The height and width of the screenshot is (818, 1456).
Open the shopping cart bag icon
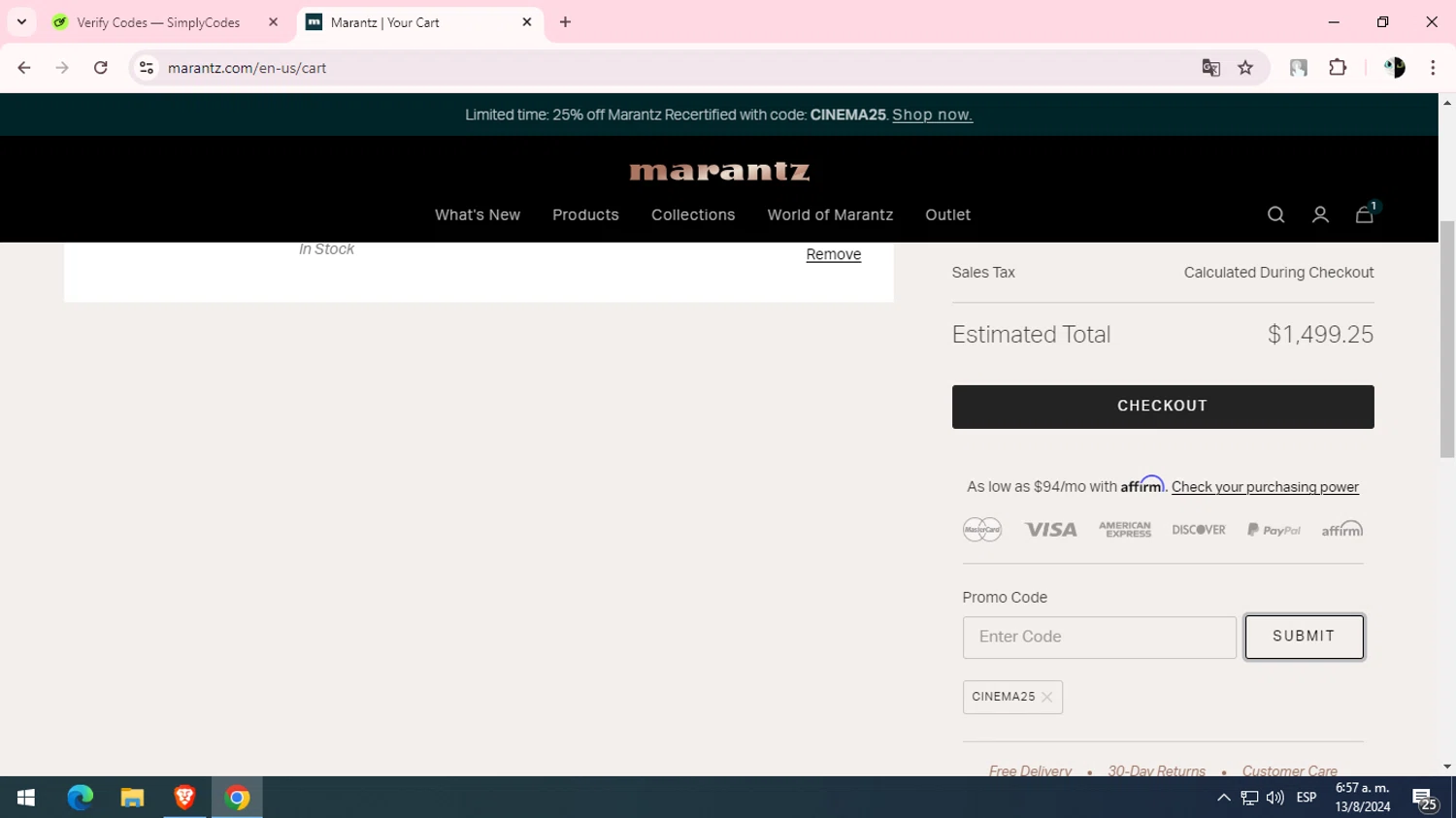(x=1365, y=213)
